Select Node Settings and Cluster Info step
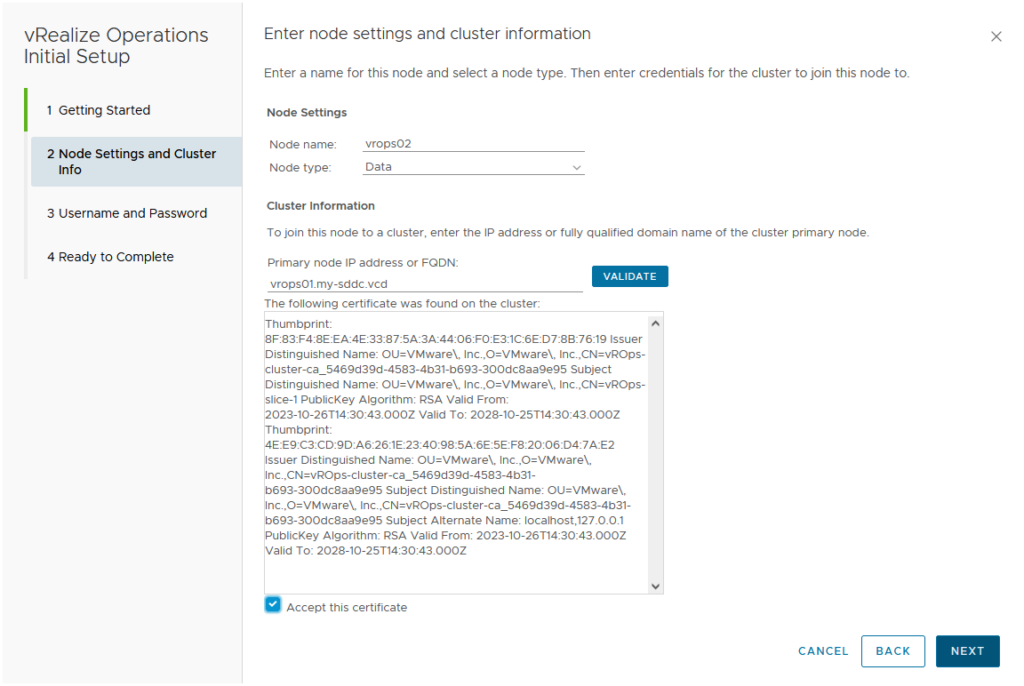 pyautogui.click(x=137, y=162)
